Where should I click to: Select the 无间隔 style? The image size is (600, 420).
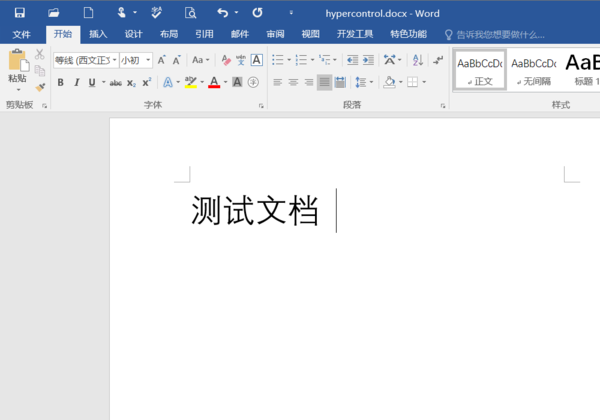click(533, 70)
